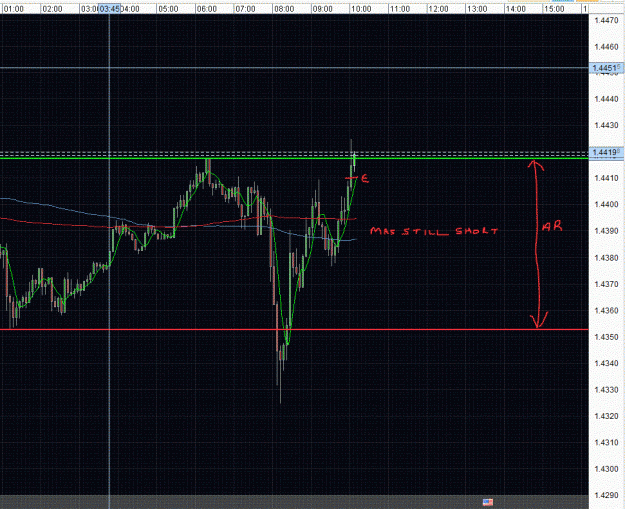Select the 1.4451 price tag on axis
The height and width of the screenshot is (509, 625).
click(606, 68)
